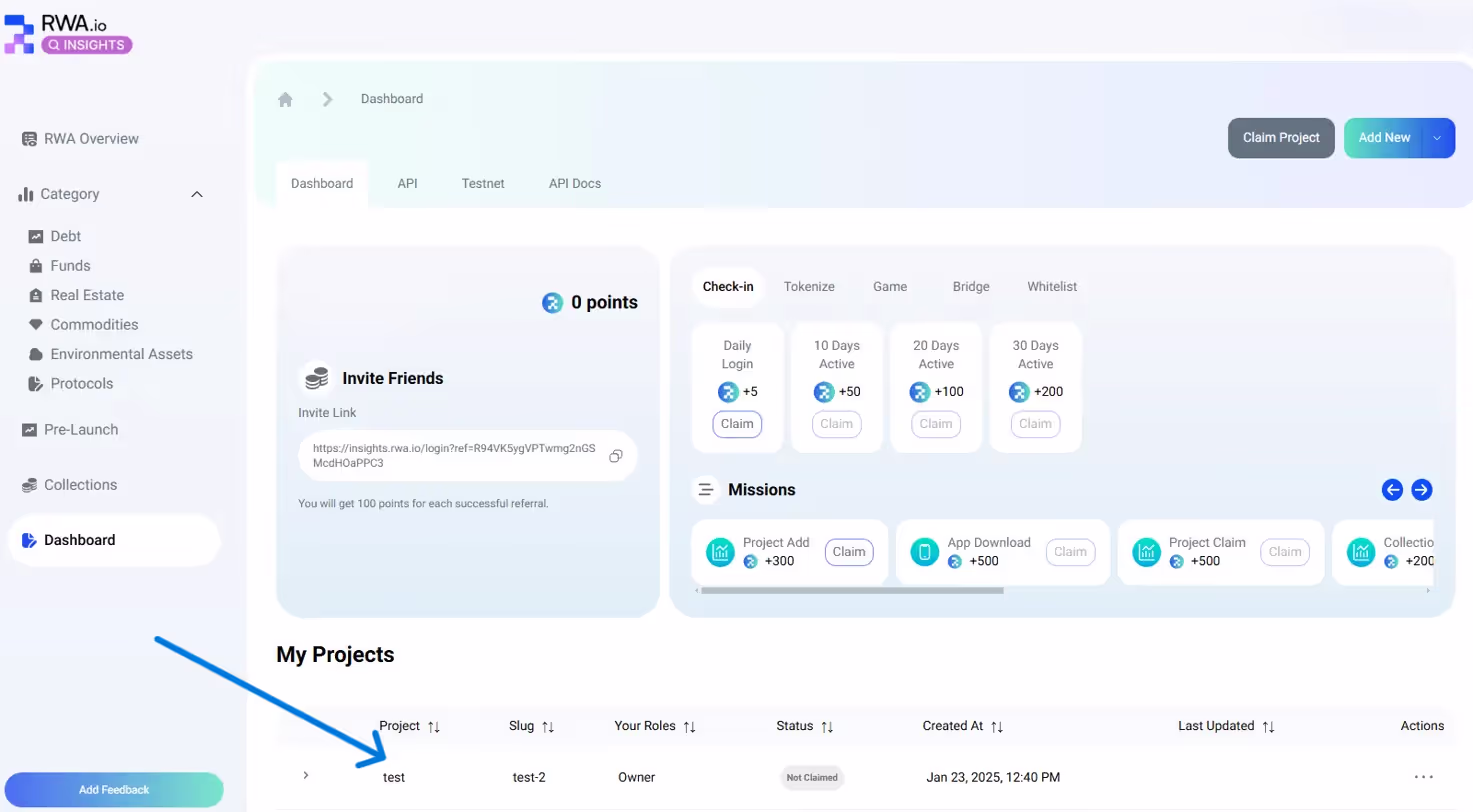Click the invite link text field
Viewport: 1473px width, 812px height.
pos(467,456)
